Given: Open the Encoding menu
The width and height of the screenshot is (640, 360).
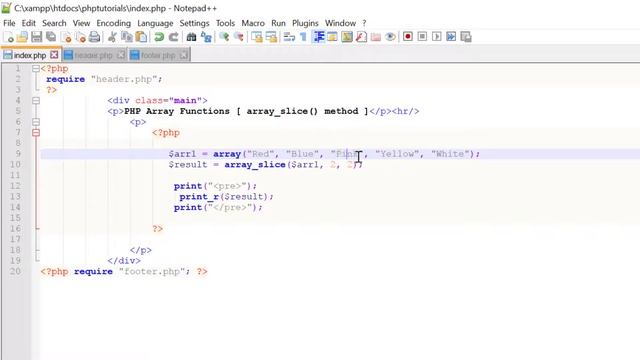Looking at the screenshot, I should click(113, 23).
